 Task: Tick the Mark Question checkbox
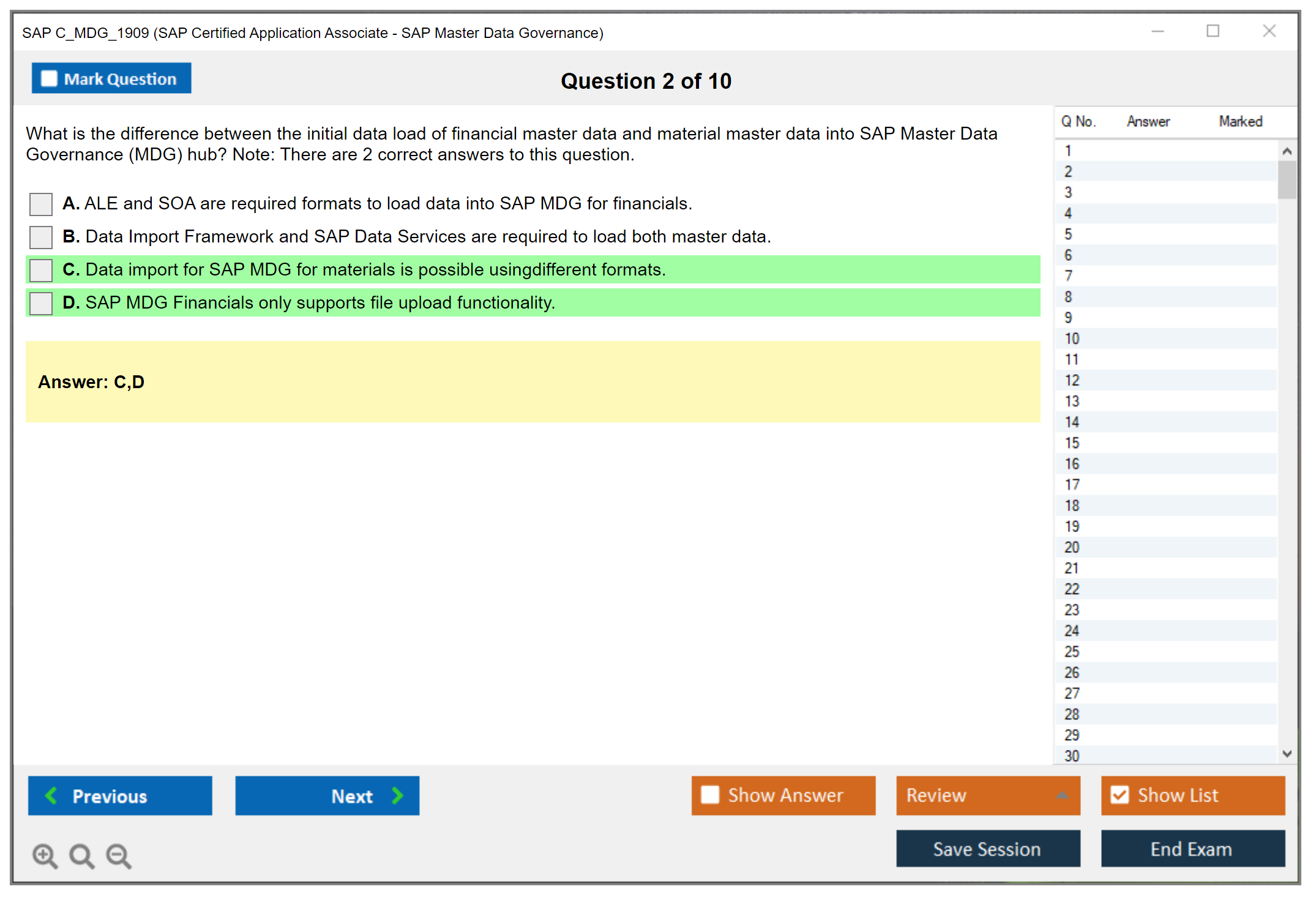(49, 79)
